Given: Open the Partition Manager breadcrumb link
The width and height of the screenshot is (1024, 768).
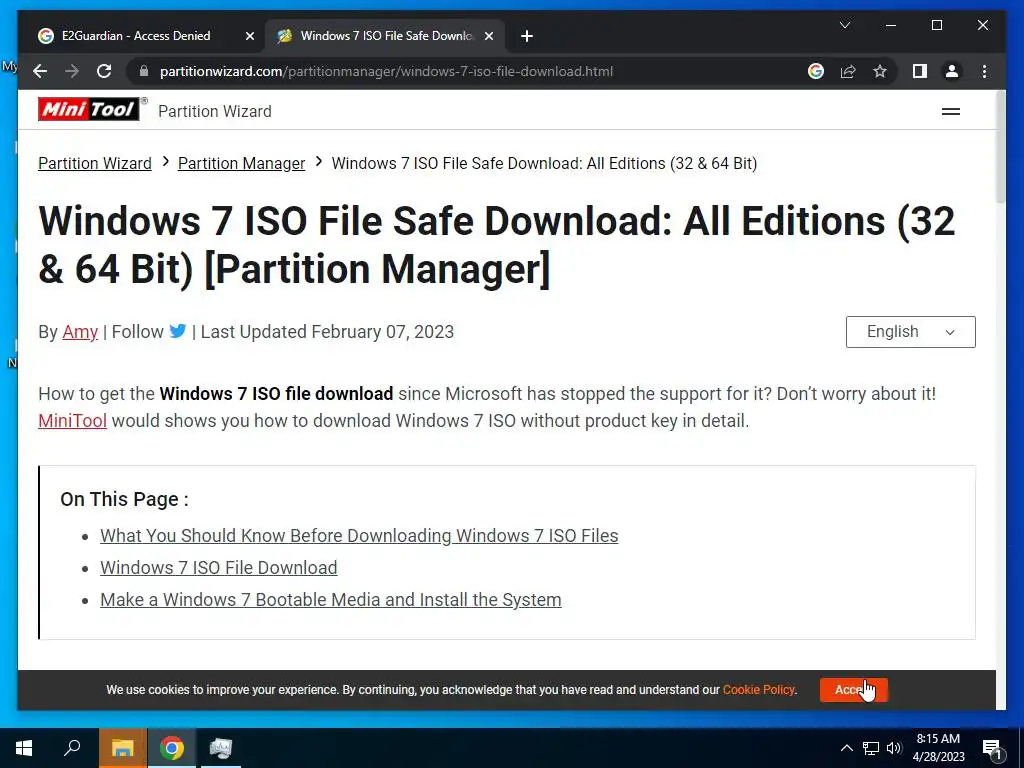Looking at the screenshot, I should [241, 163].
